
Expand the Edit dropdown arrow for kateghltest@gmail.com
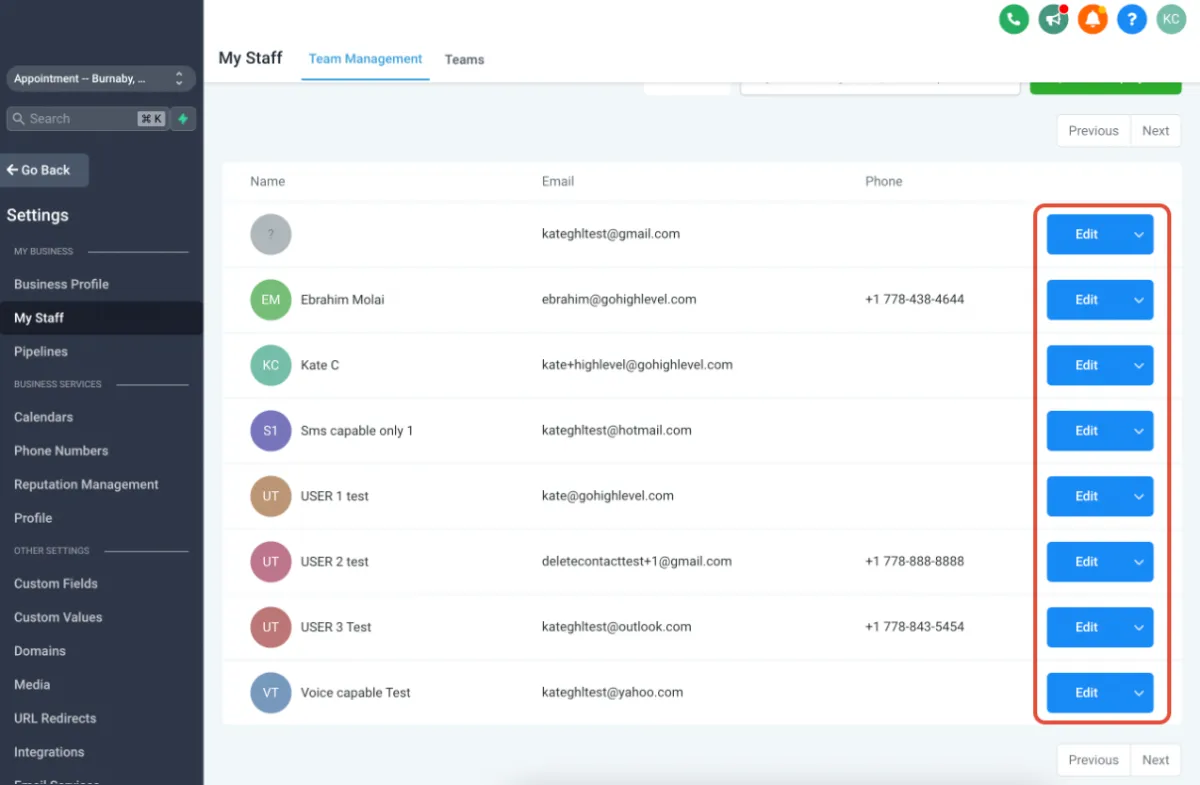[x=1139, y=234]
